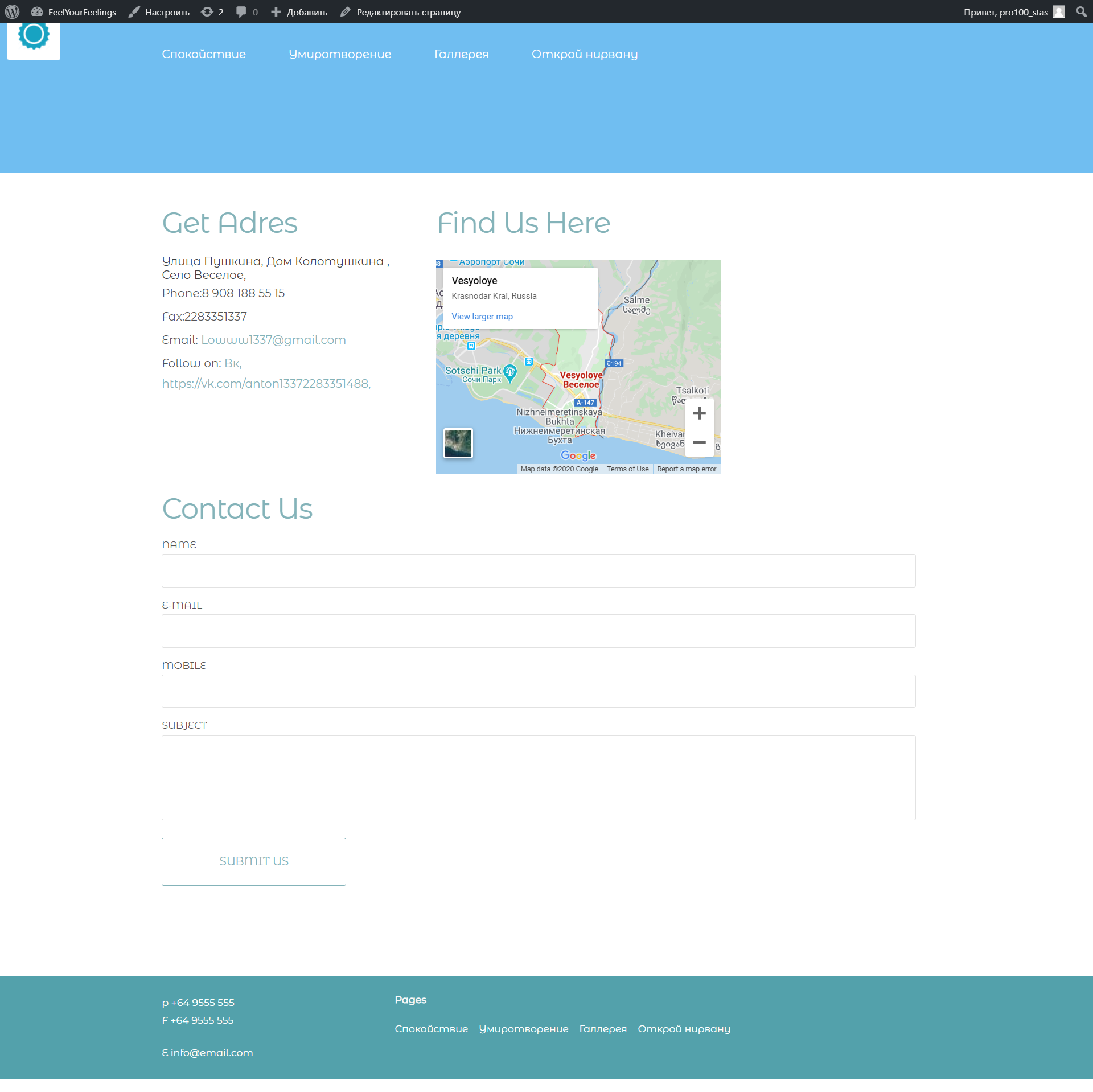Focus the Name input field
This screenshot has width=1093, height=1092.
[x=539, y=570]
